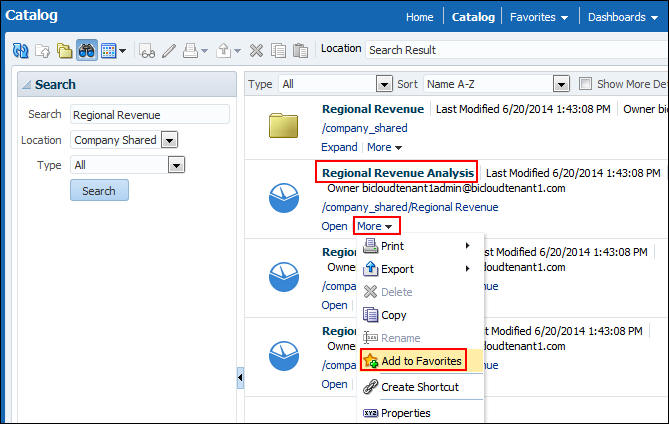Image resolution: width=669 pixels, height=424 pixels.
Task: Click the Location Search Result field
Action: tap(517, 50)
